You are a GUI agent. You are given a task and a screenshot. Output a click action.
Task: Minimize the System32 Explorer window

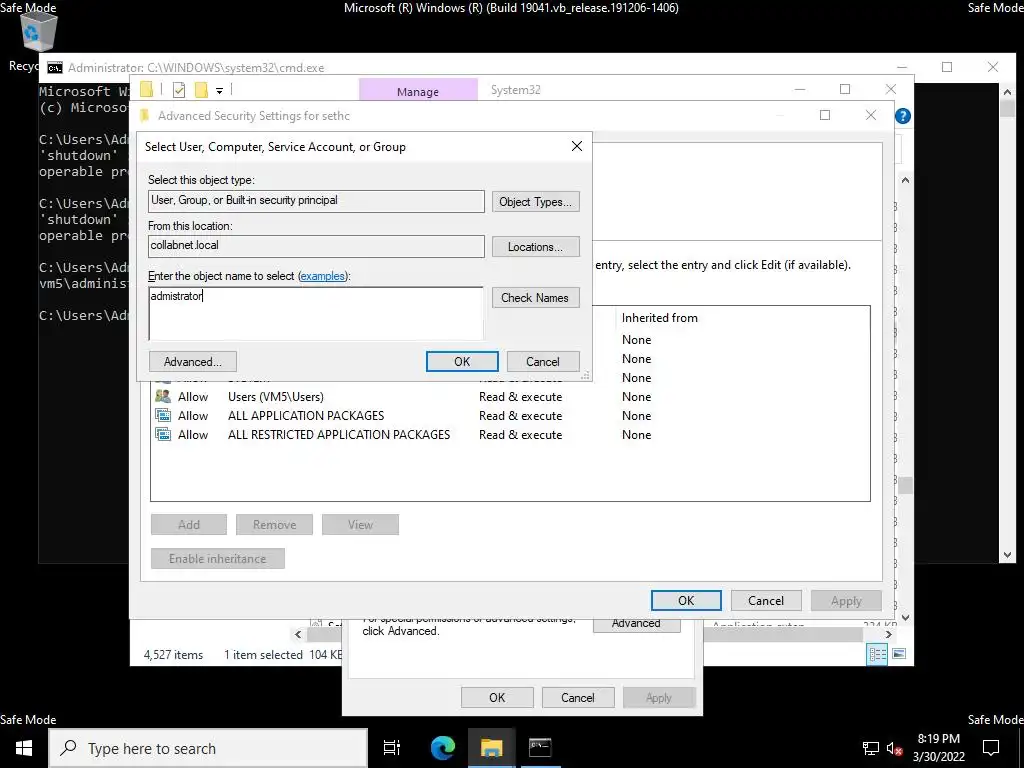pyautogui.click(x=800, y=89)
